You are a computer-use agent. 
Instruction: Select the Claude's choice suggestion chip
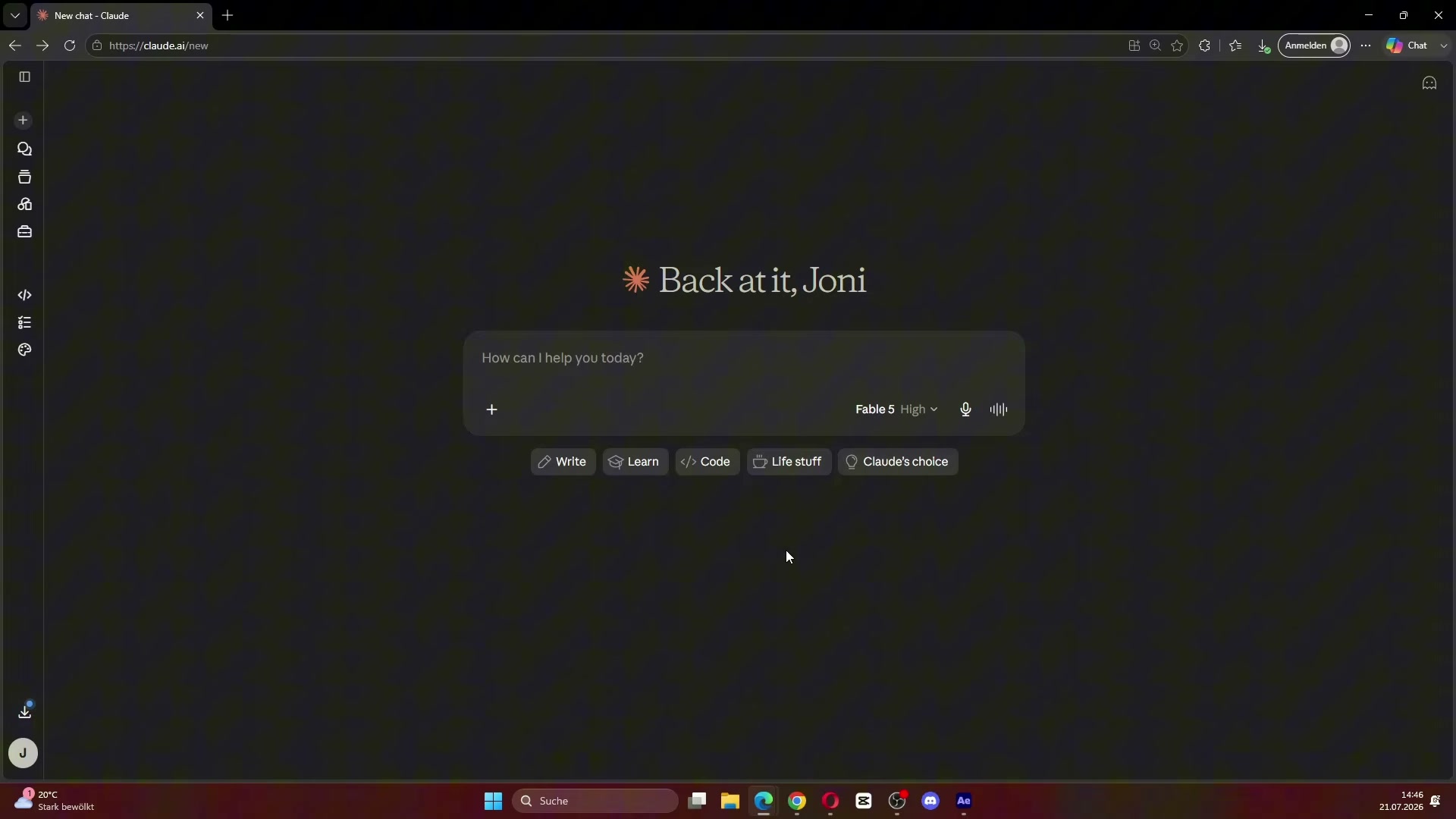[x=898, y=462]
